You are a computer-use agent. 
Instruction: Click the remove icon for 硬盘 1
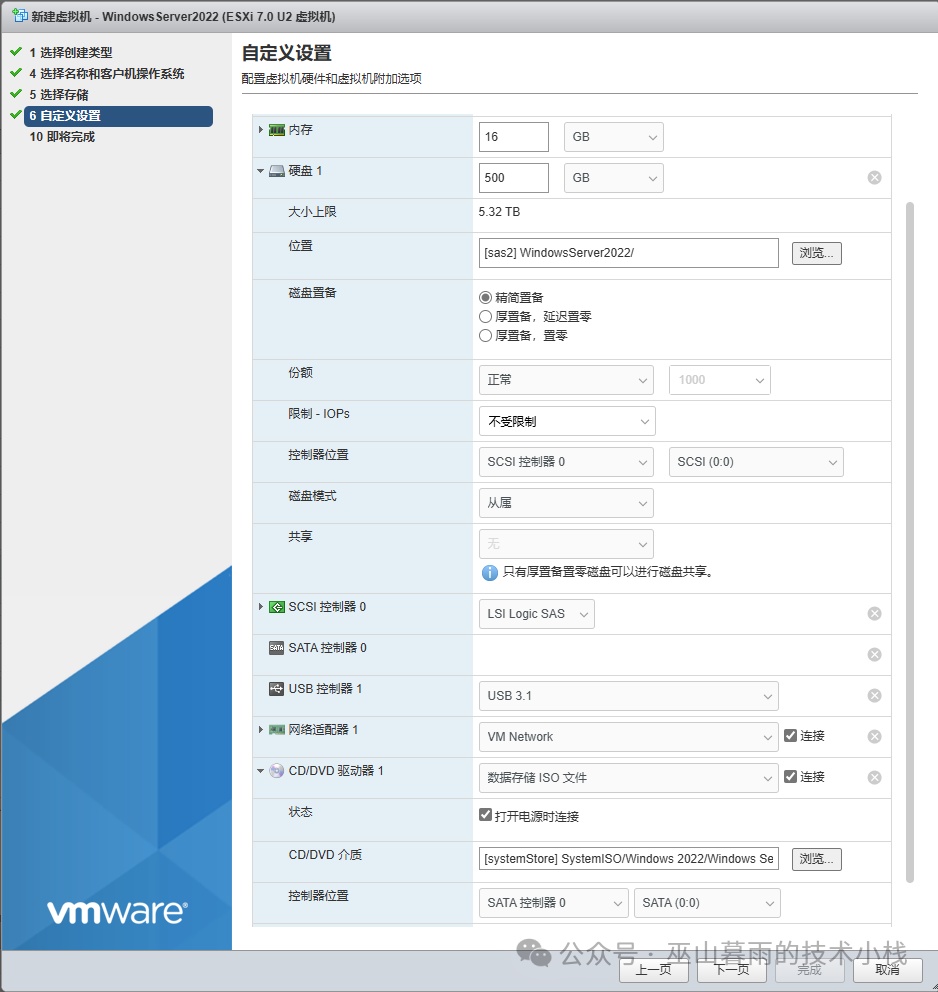pos(874,178)
